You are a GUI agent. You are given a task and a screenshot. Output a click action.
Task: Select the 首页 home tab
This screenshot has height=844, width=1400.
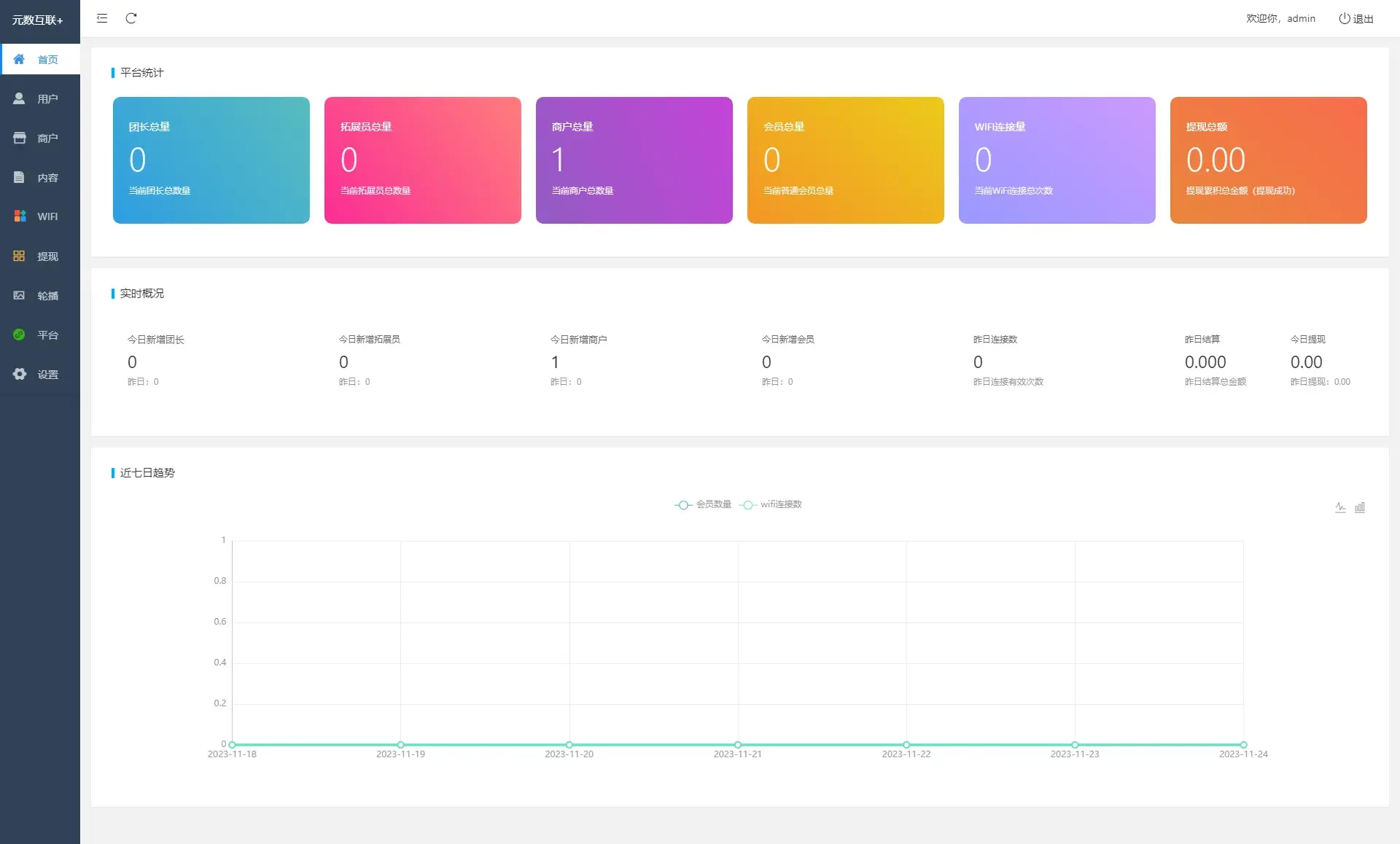40,59
